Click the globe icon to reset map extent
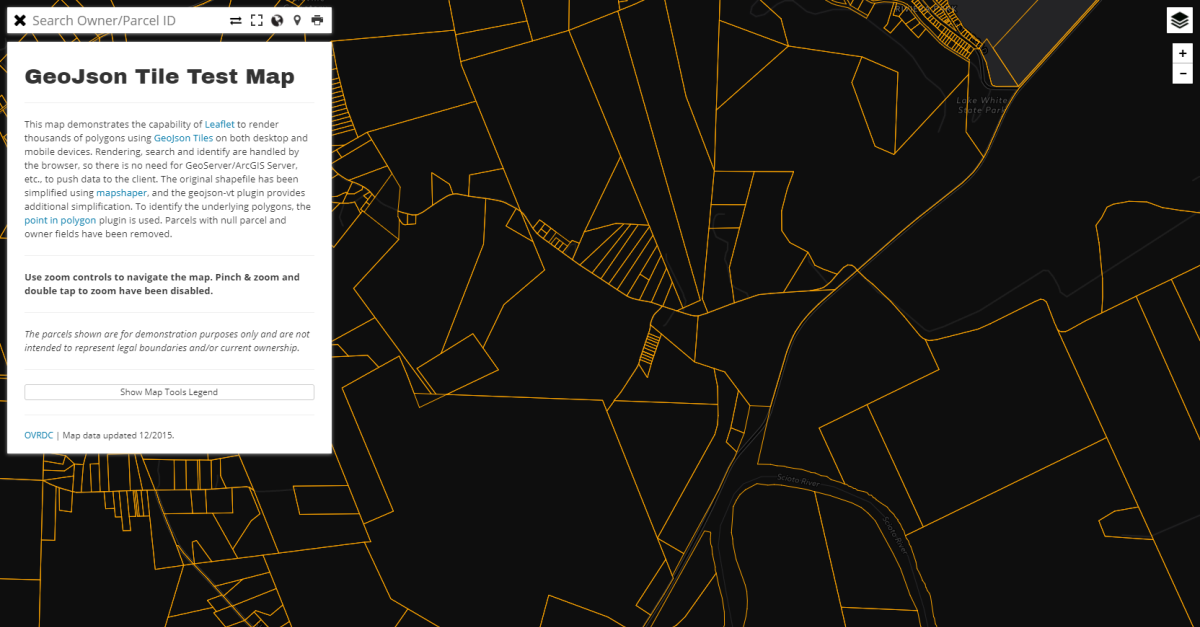The width and height of the screenshot is (1200, 627). 277,19
